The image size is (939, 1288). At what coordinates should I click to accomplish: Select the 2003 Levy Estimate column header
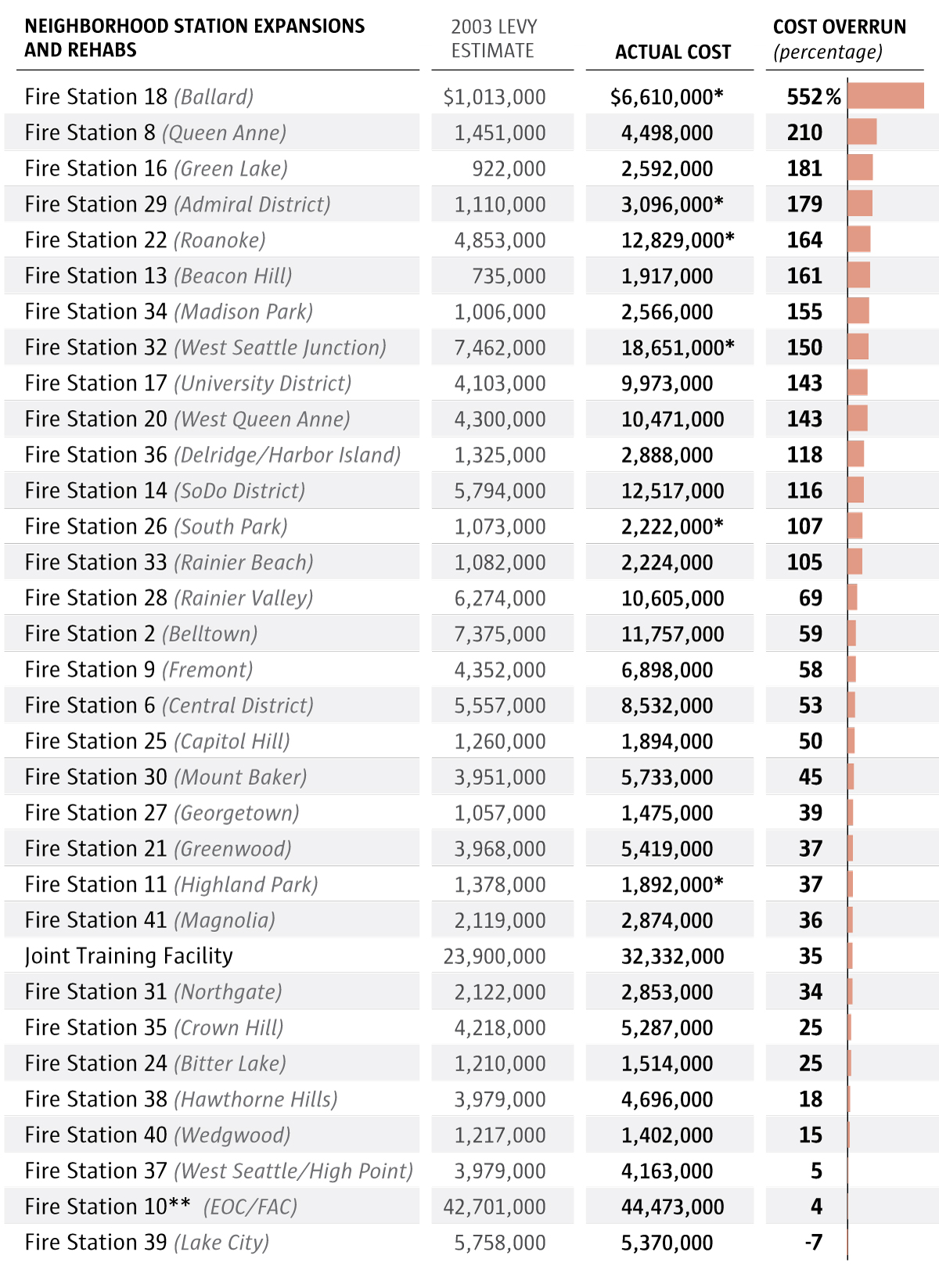494,39
